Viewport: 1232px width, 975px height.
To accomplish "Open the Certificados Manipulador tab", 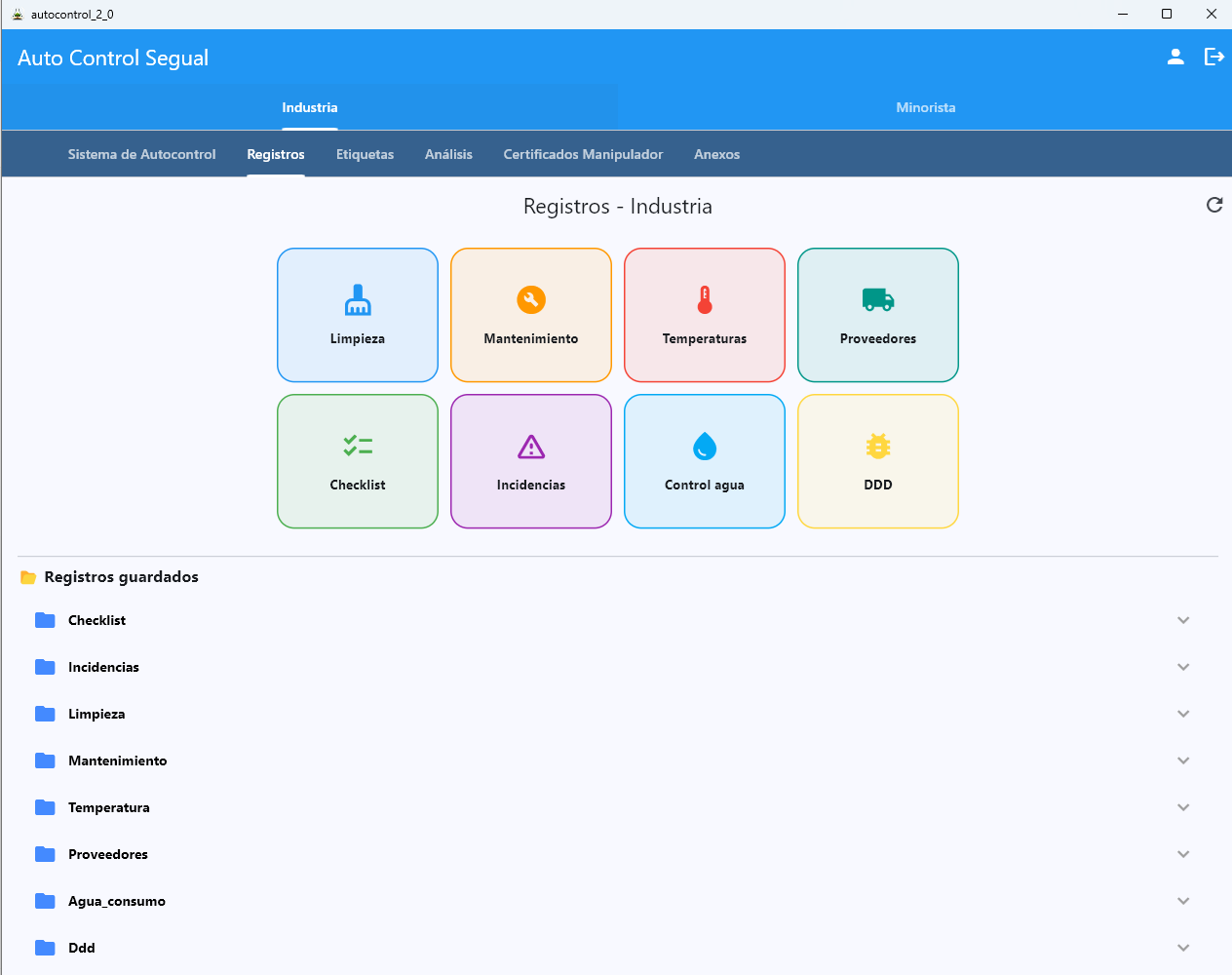I will pyautogui.click(x=583, y=154).
